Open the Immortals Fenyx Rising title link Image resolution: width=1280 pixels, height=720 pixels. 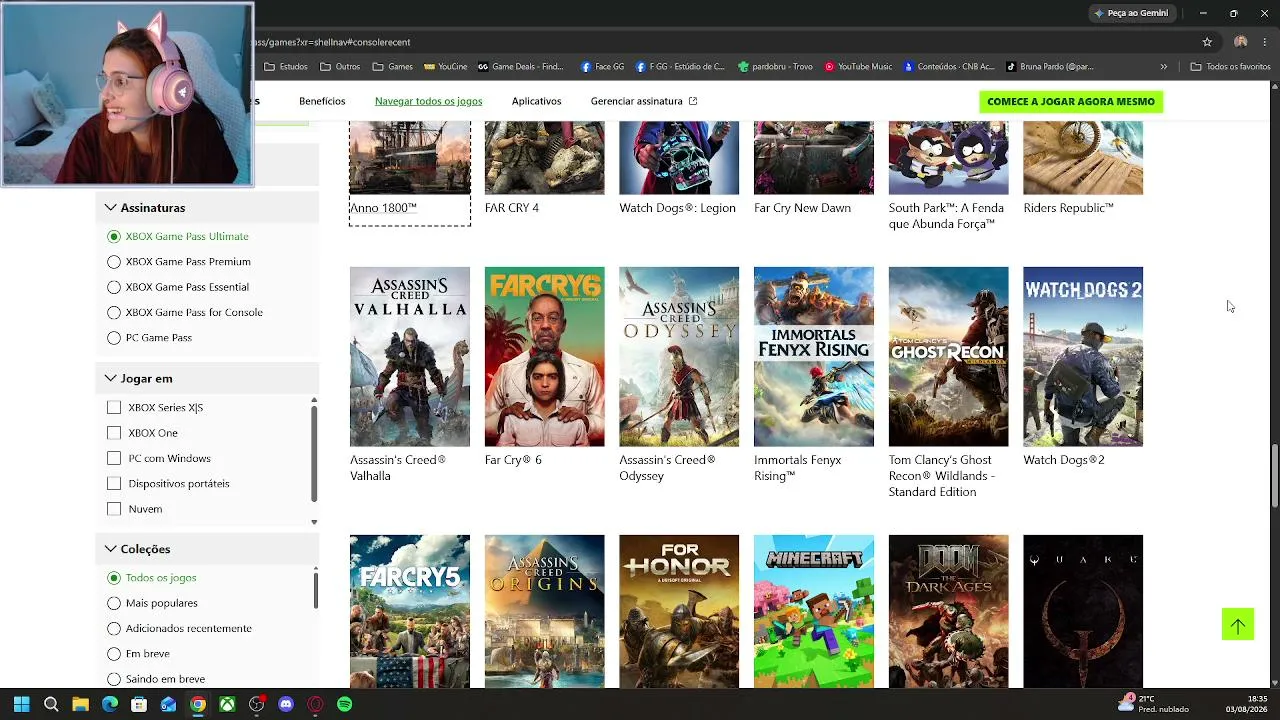point(798,468)
